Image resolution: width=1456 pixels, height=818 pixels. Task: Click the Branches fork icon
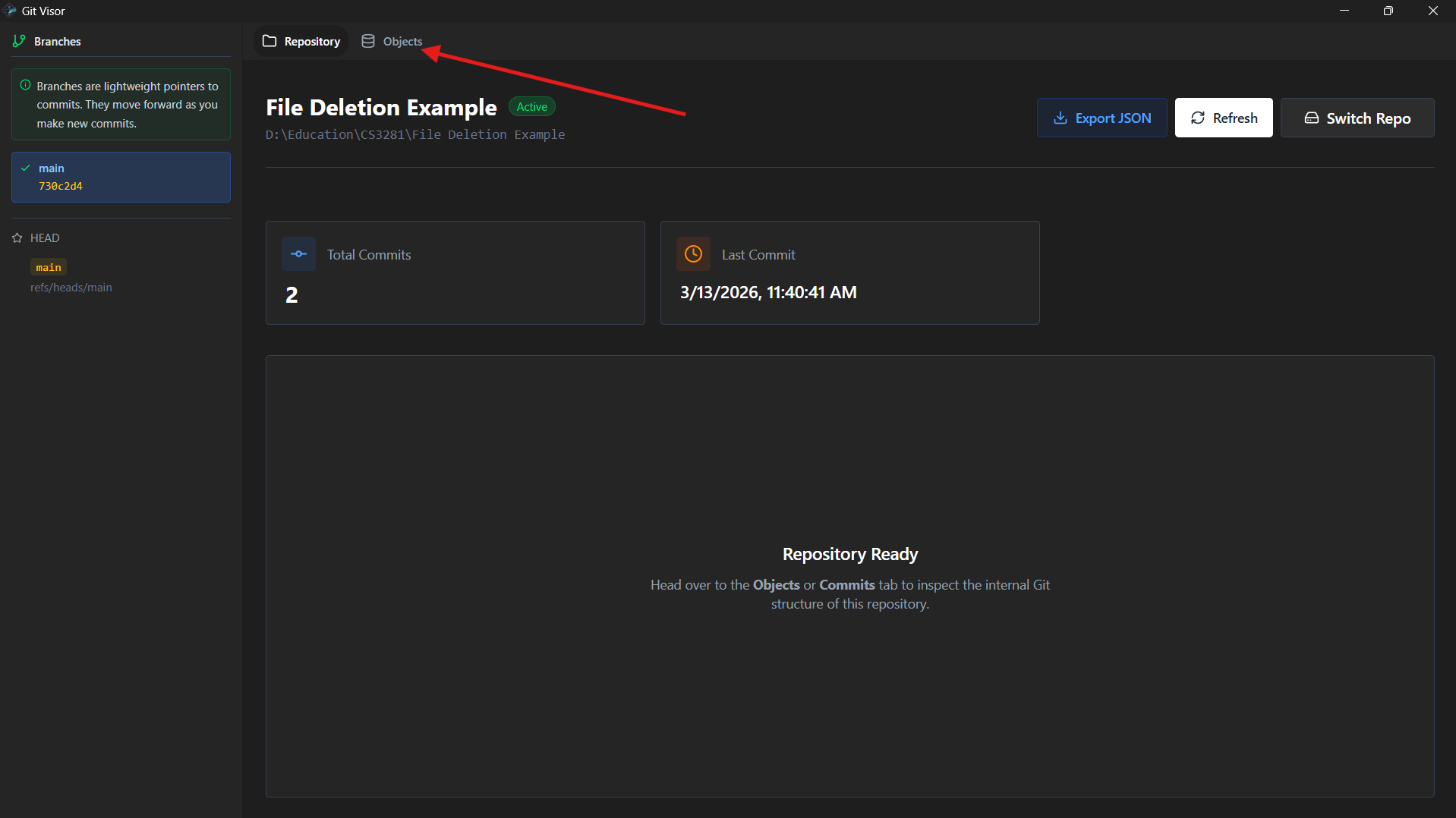pyautogui.click(x=19, y=41)
